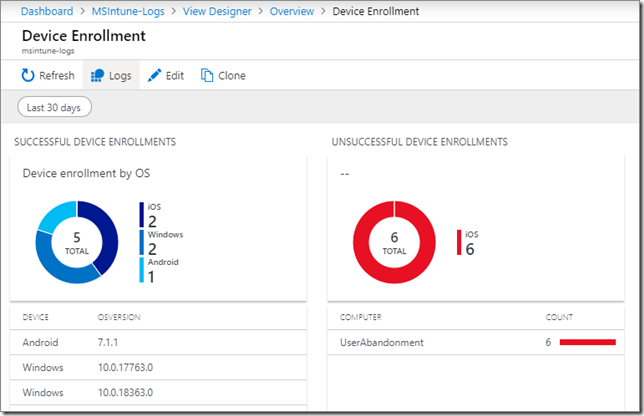Click the Clone copy-pages icon
The width and height of the screenshot is (644, 416).
[x=207, y=76]
